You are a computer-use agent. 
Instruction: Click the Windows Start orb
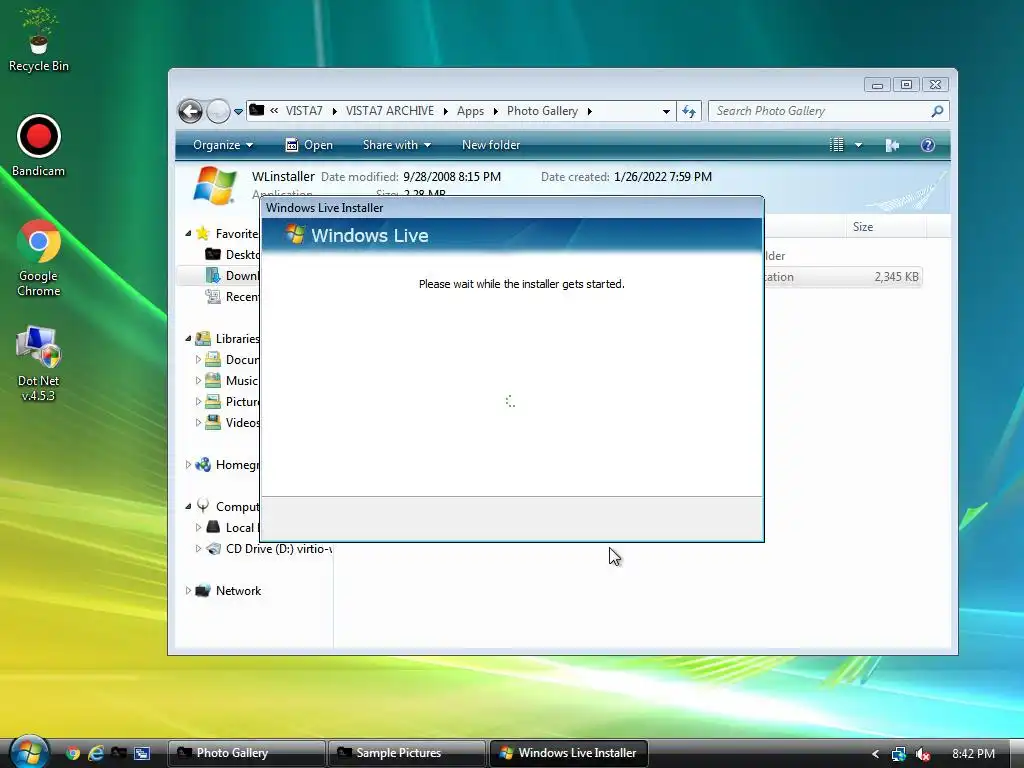(x=29, y=751)
